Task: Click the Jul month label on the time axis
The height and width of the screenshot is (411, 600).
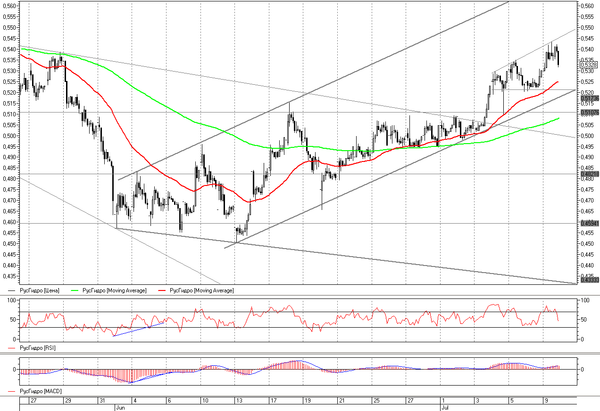Action: tap(445, 408)
